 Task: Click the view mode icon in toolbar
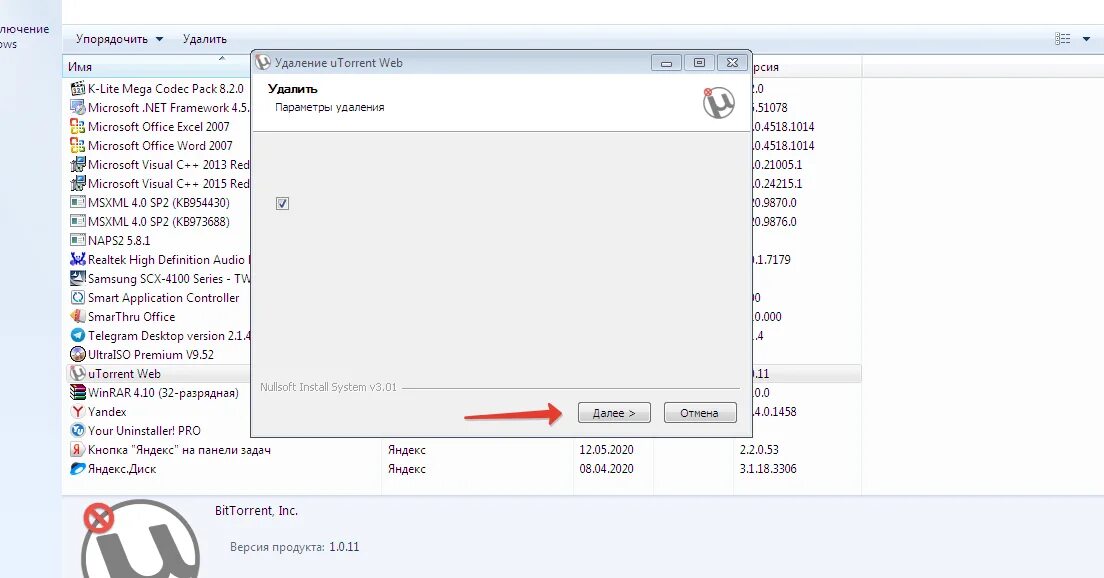[x=1062, y=39]
